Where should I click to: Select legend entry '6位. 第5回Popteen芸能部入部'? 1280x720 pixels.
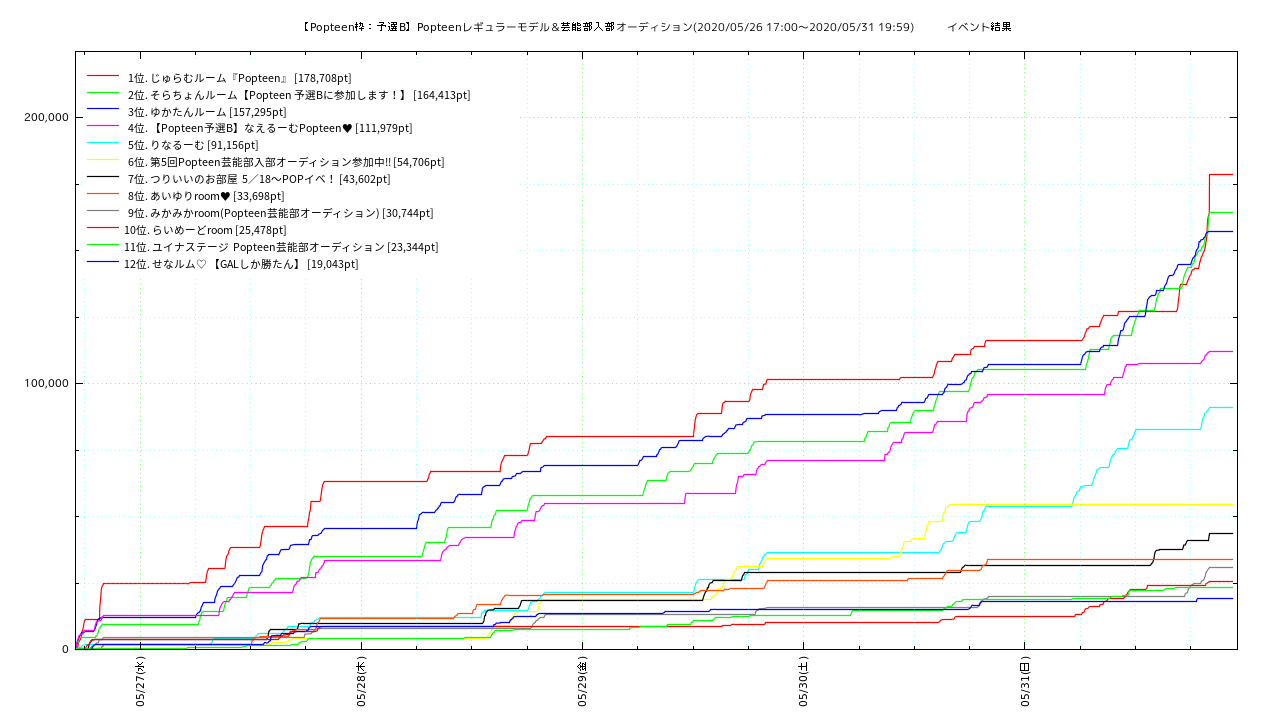[286, 162]
